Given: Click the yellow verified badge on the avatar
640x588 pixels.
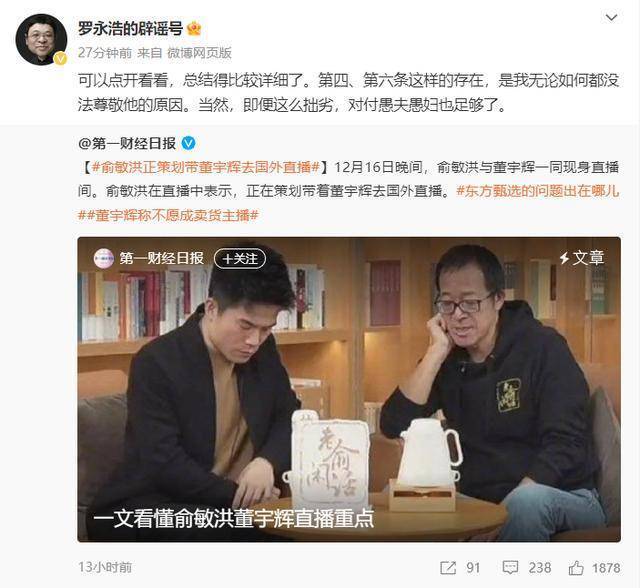Looking at the screenshot, I should pyautogui.click(x=60, y=59).
